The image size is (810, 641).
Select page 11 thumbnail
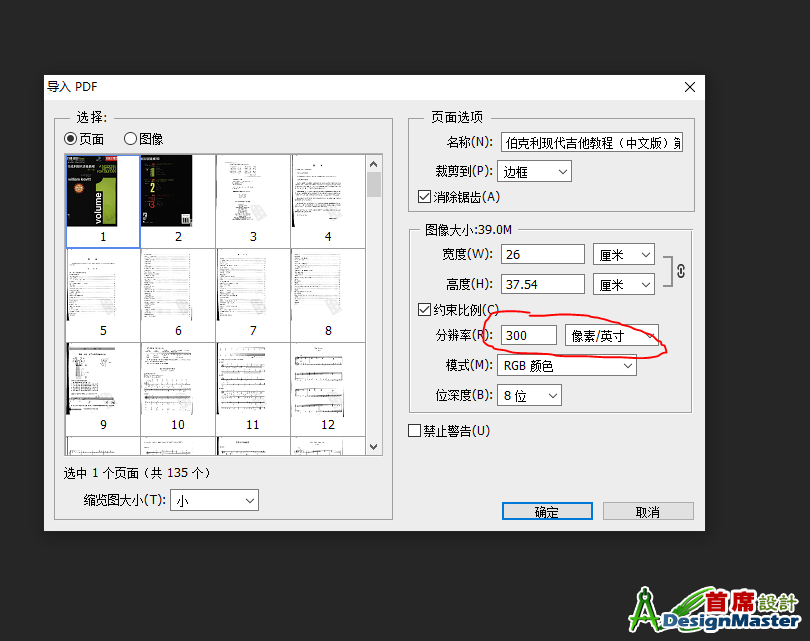(x=253, y=389)
